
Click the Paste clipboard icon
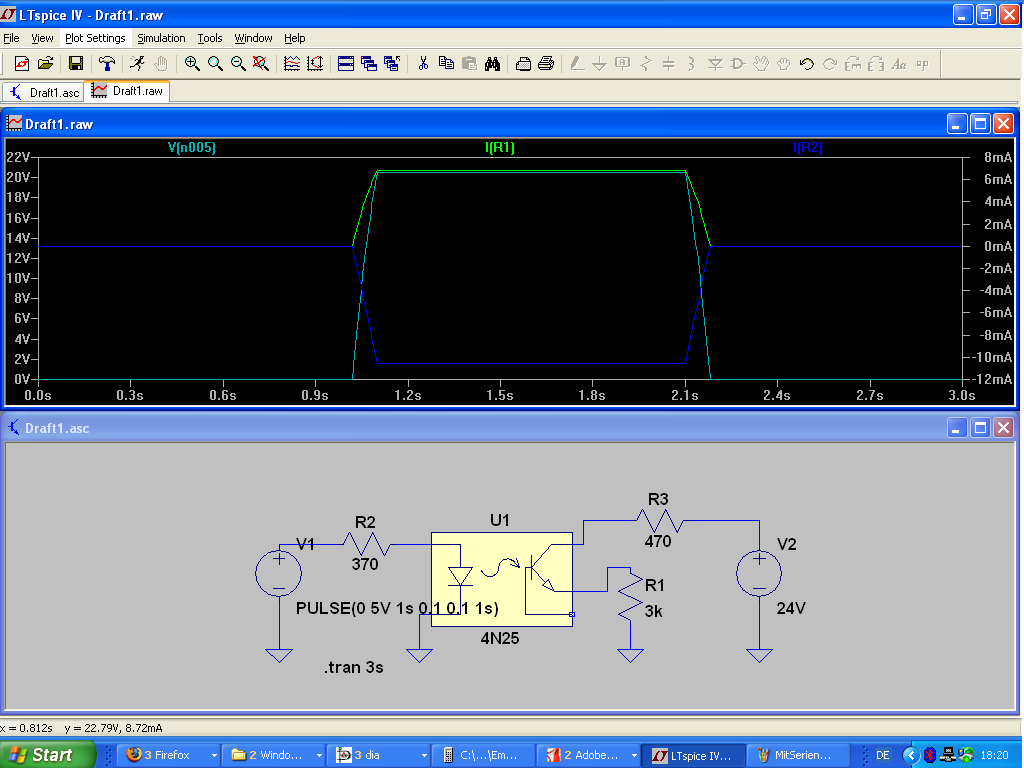click(469, 64)
